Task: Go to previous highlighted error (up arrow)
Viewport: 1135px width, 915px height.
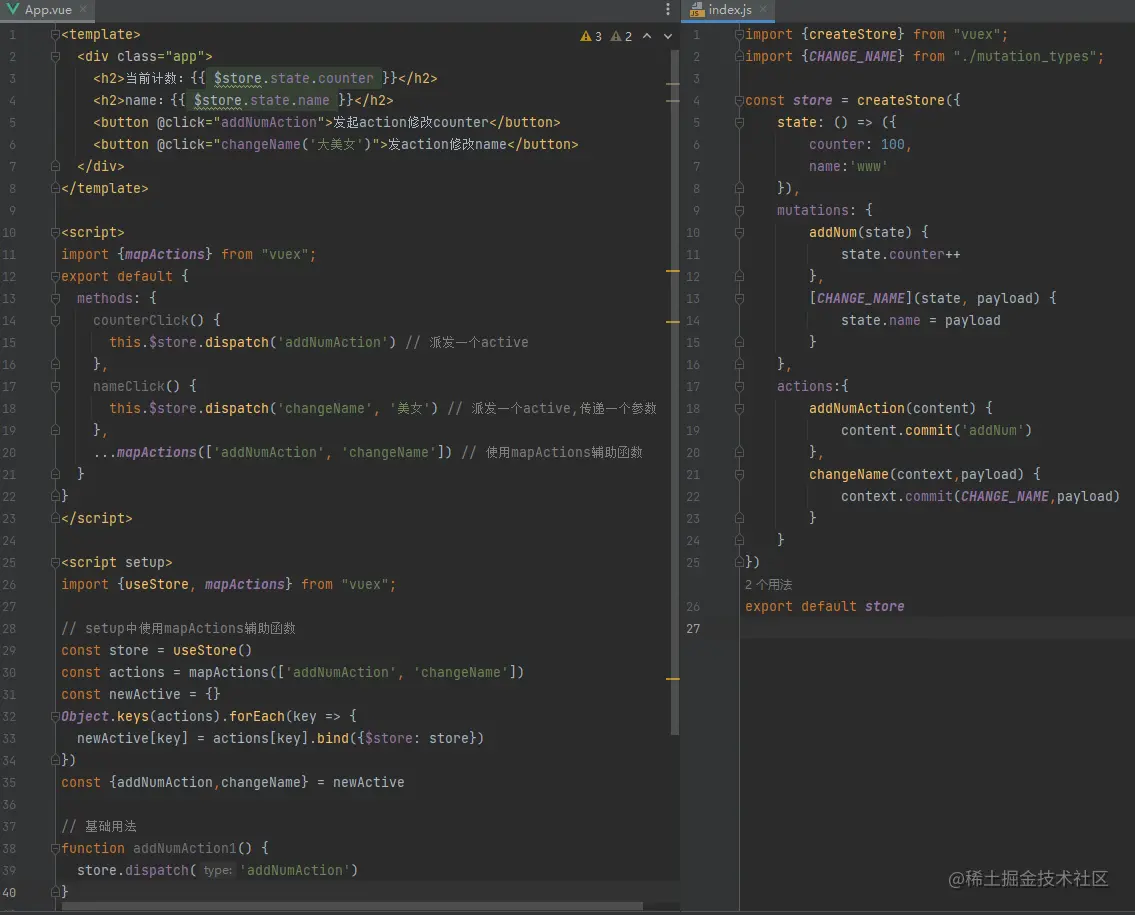Action: (x=647, y=36)
